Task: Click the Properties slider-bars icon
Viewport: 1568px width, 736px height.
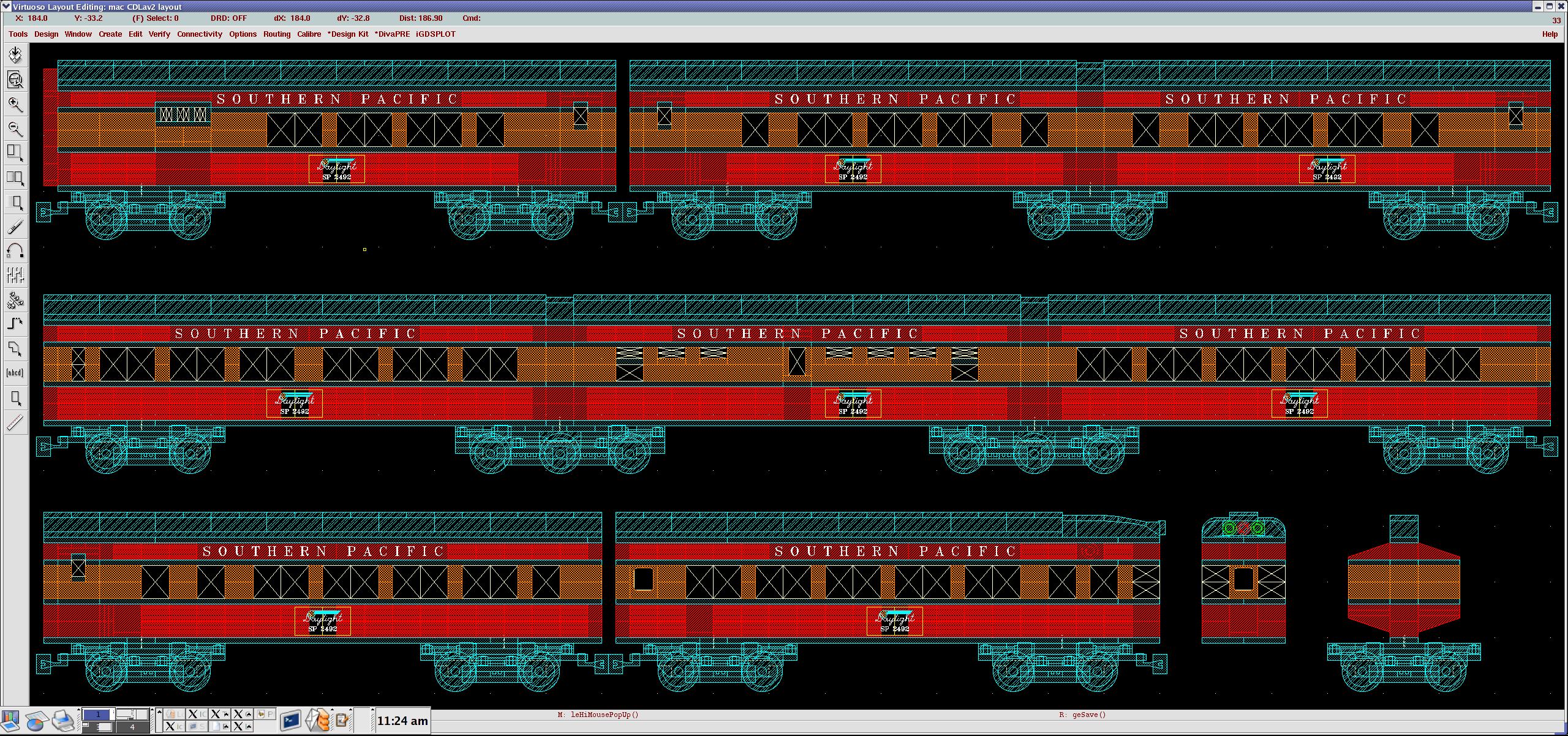Action: point(15,275)
